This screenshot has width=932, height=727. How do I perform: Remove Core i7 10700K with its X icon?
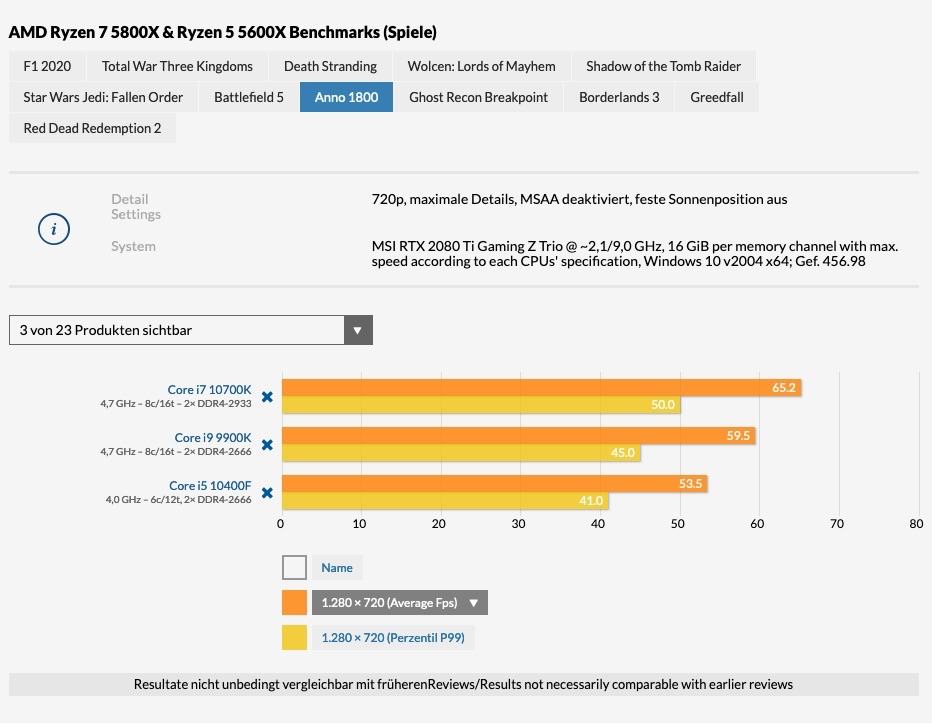point(267,396)
